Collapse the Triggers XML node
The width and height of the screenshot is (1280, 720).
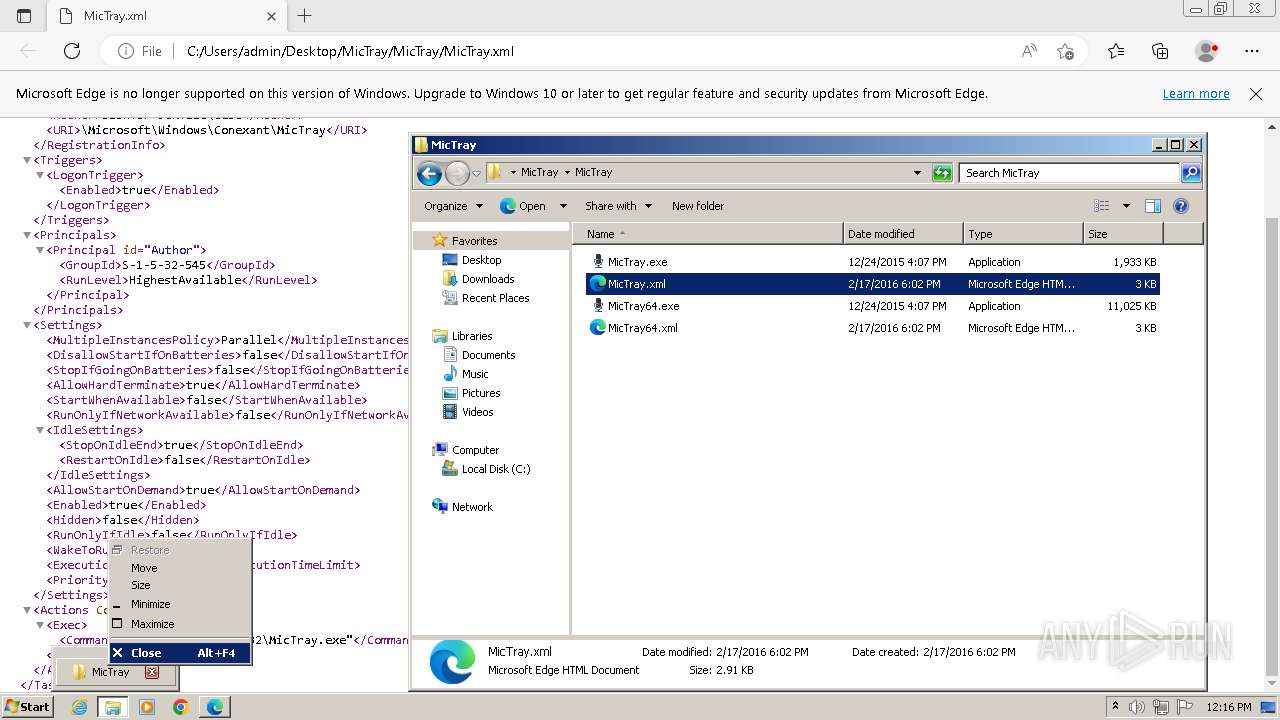27,160
